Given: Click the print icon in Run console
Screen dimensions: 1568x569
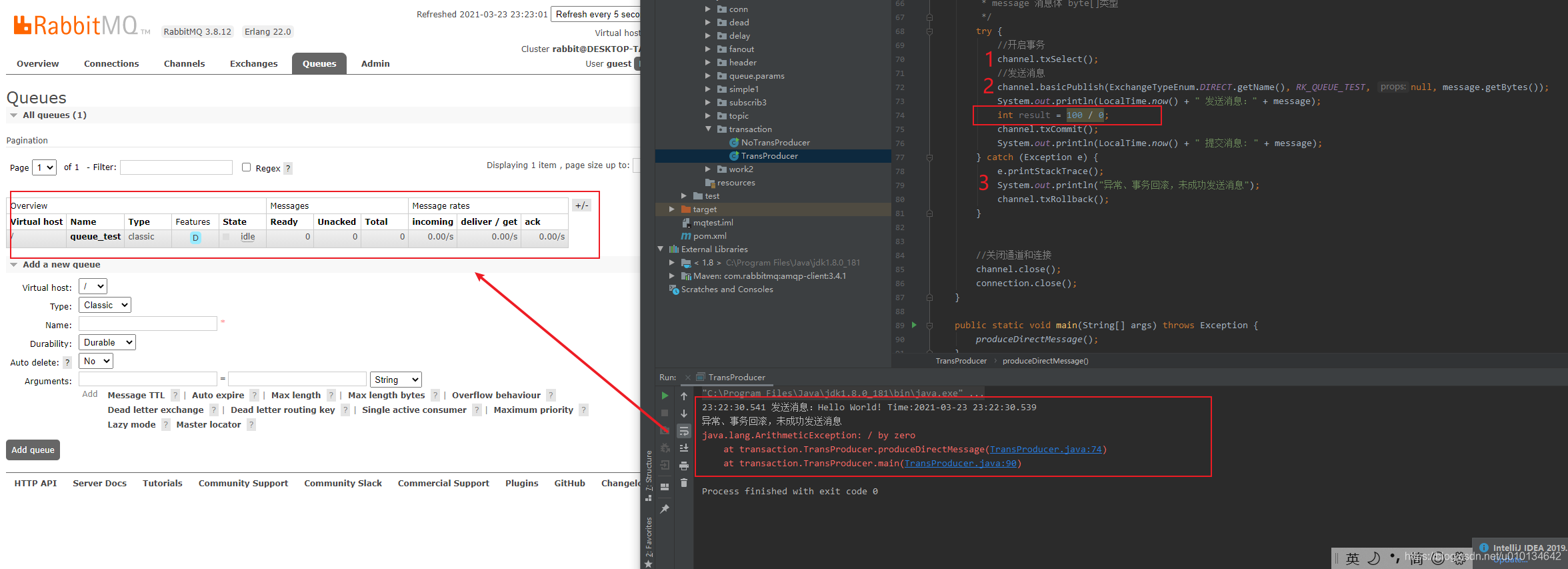Looking at the screenshot, I should (684, 466).
